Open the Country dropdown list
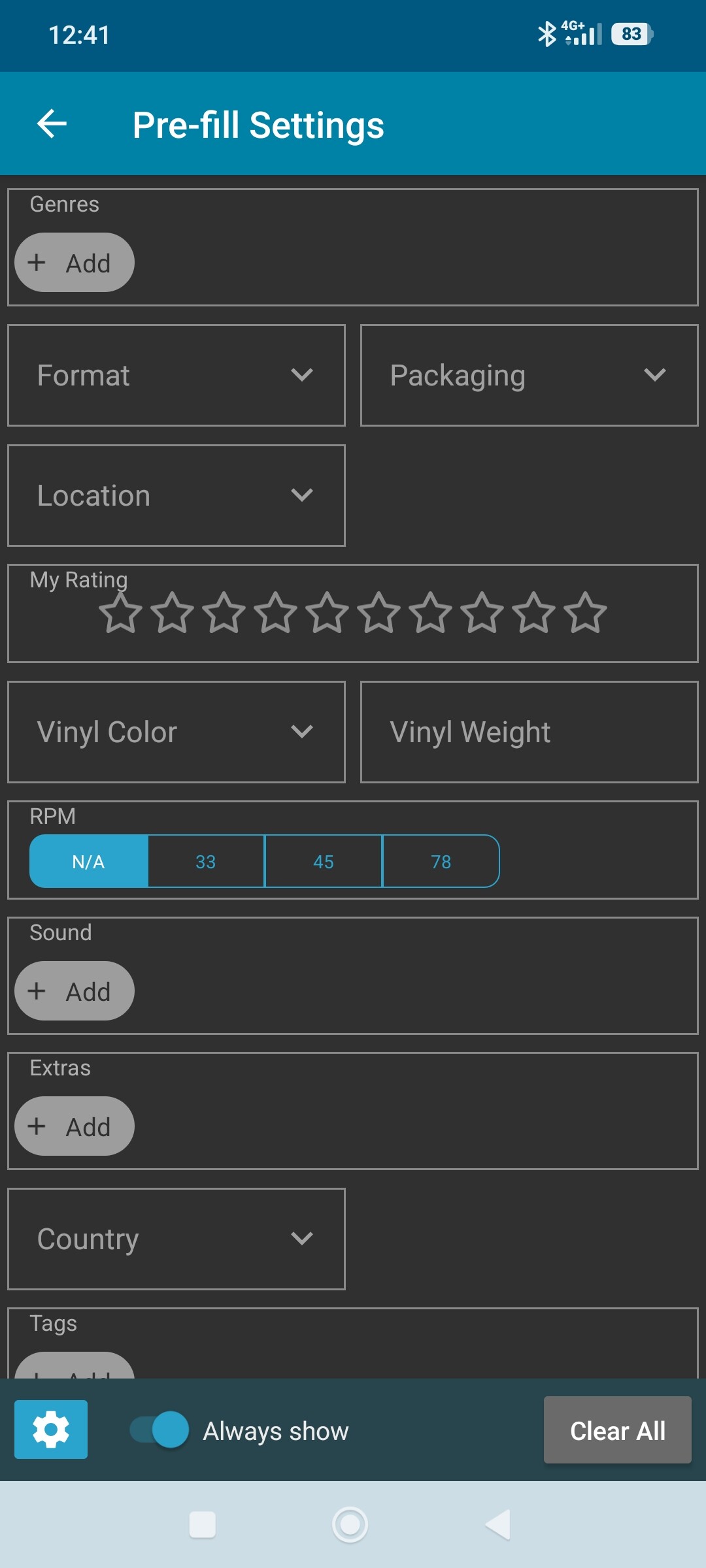This screenshot has height=1568, width=706. (176, 1239)
